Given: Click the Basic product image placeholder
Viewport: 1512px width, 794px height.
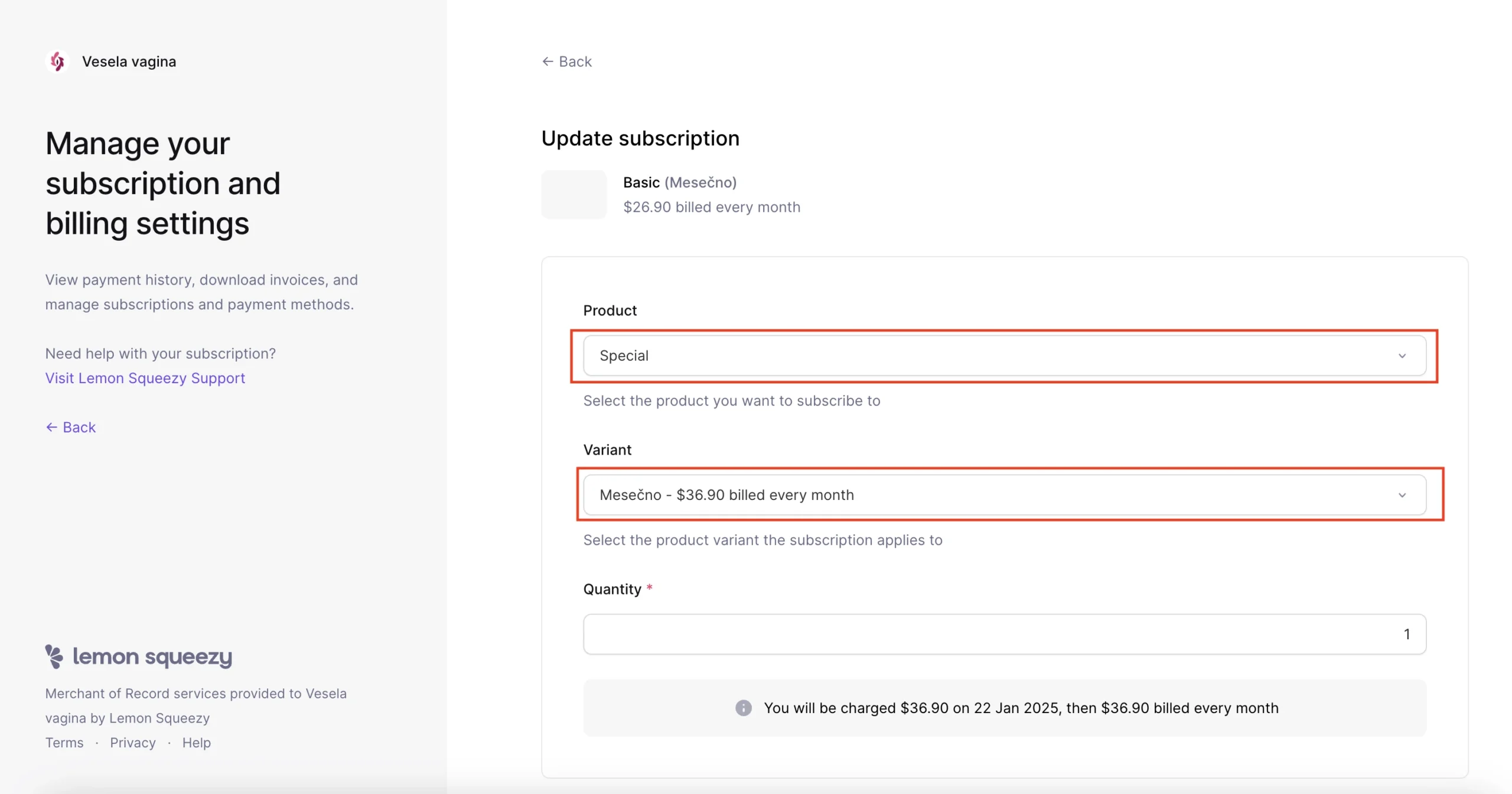Looking at the screenshot, I should click(574, 194).
